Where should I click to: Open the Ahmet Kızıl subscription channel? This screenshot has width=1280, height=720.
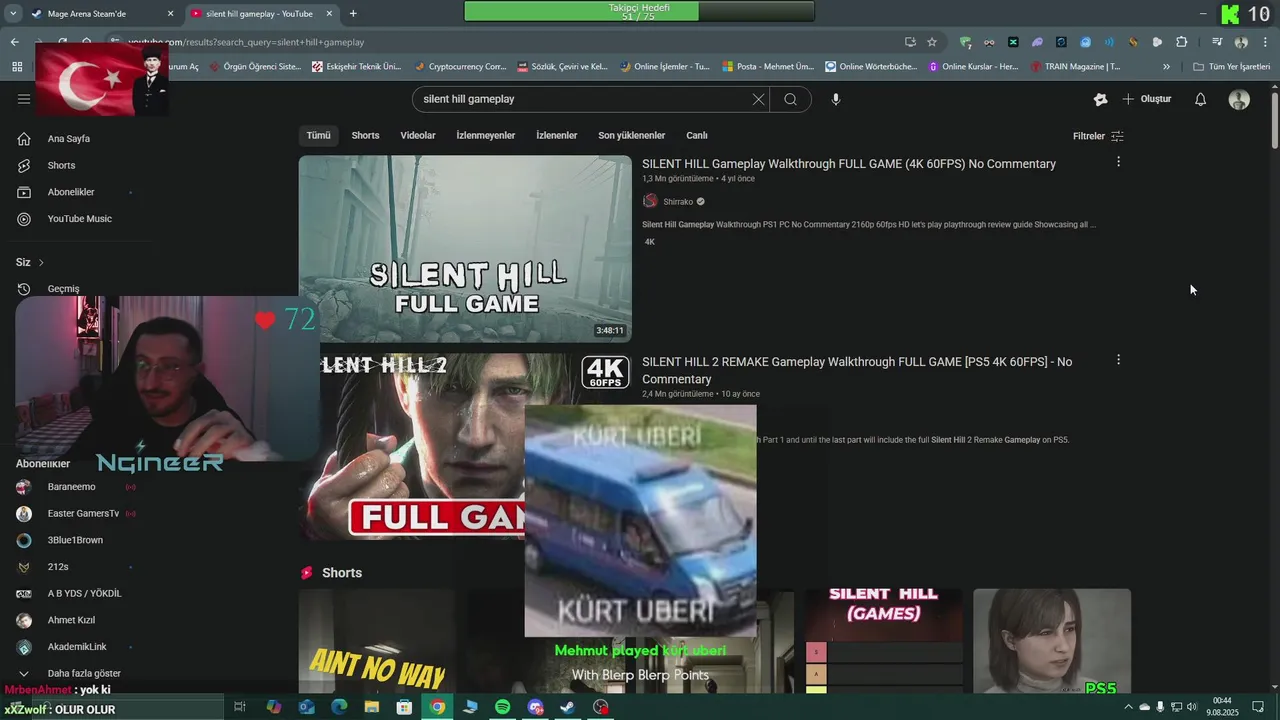[72, 620]
